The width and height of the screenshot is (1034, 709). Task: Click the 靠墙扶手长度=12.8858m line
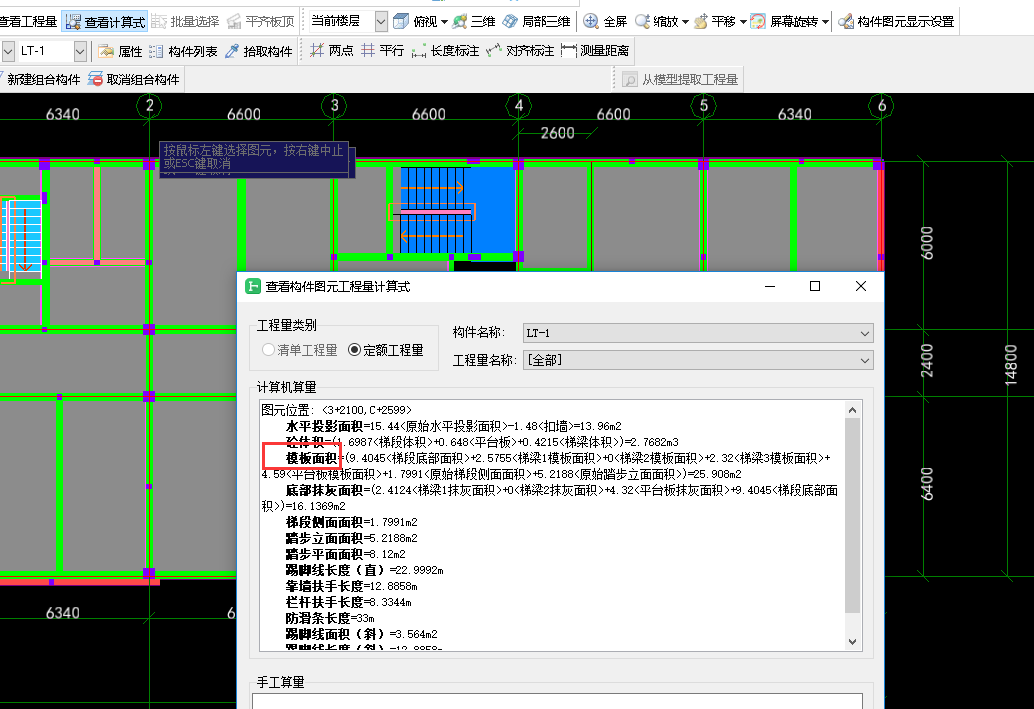(351, 586)
